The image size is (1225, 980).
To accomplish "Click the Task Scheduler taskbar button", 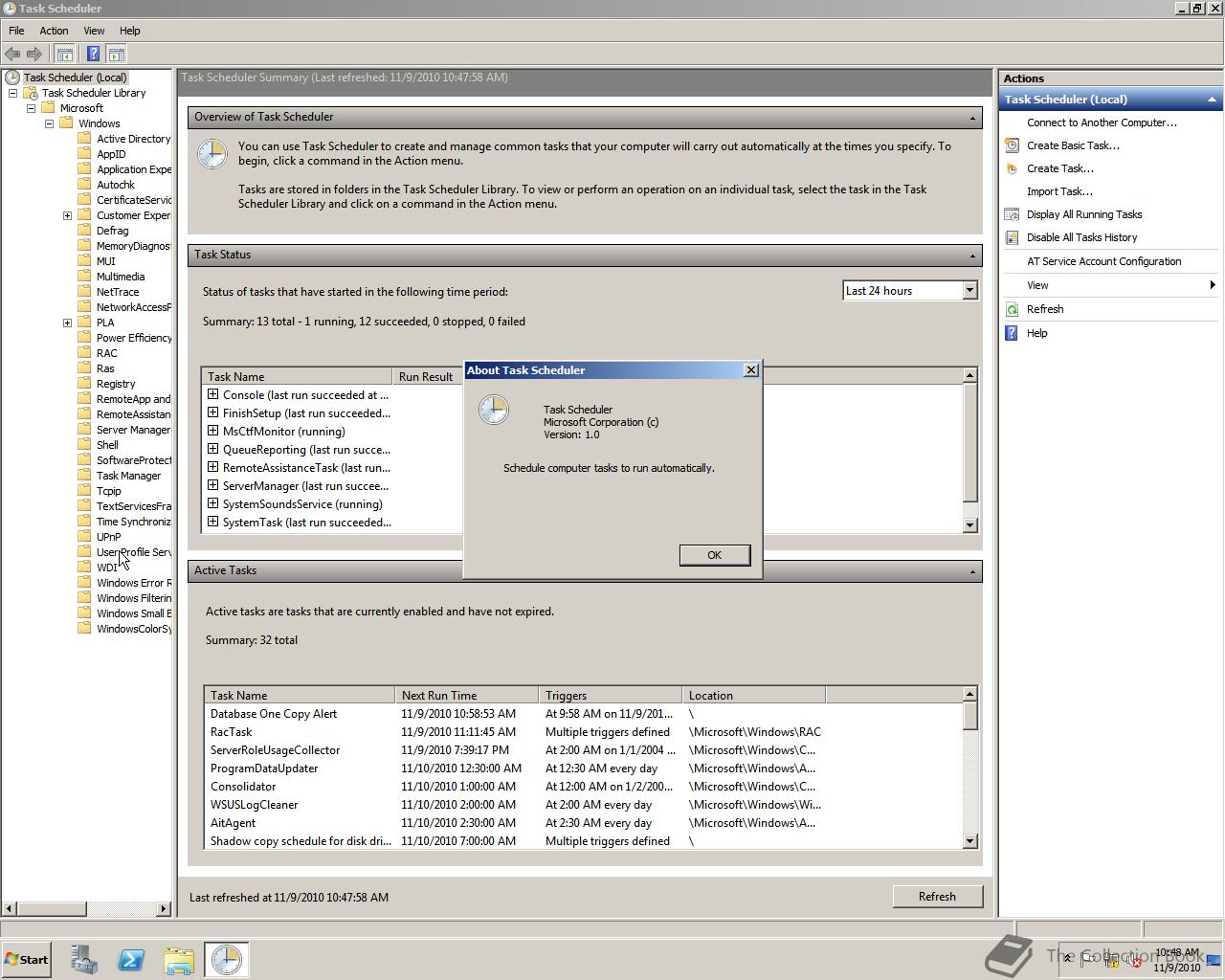I will click(x=227, y=960).
